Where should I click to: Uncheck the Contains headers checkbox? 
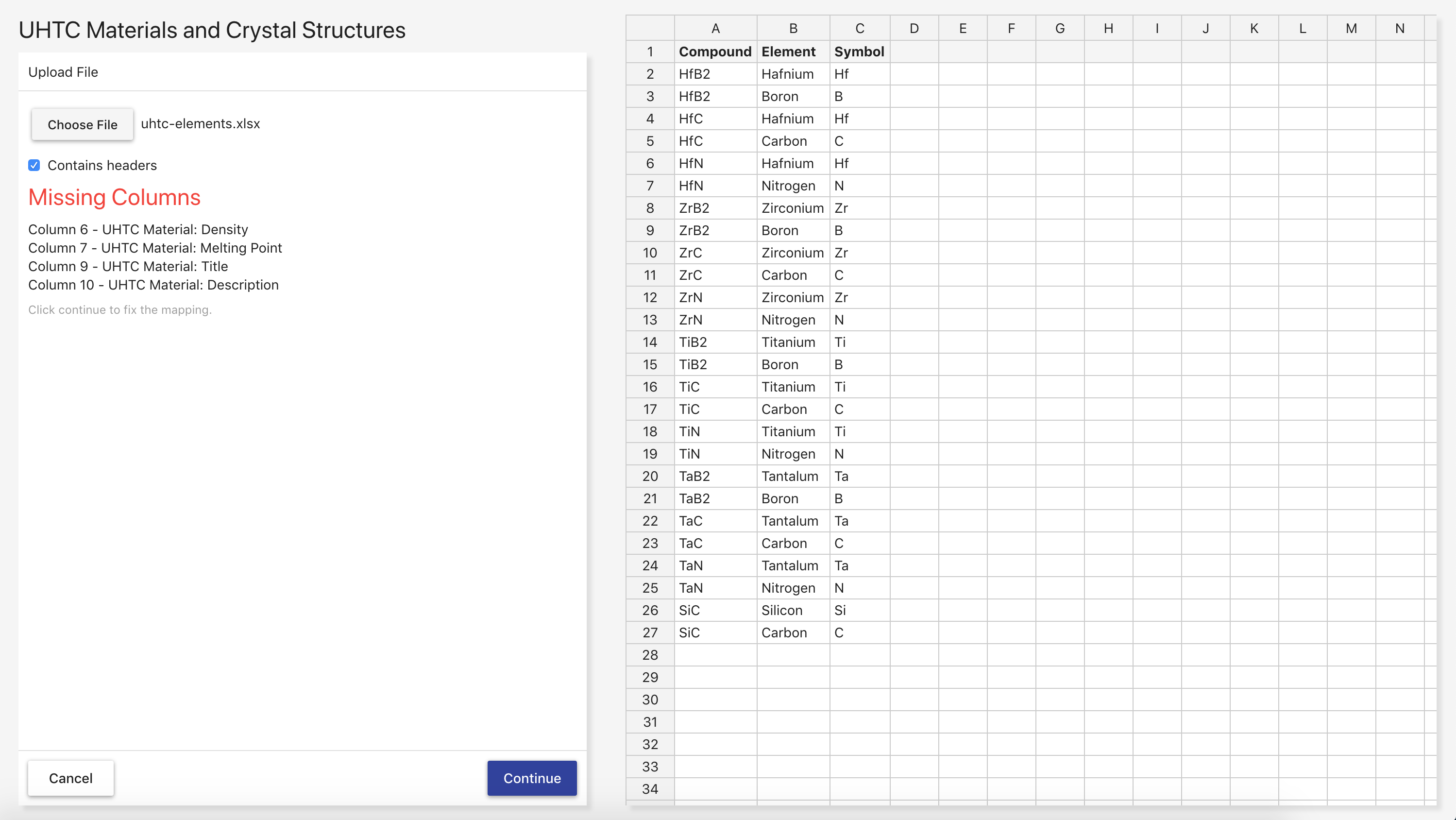(x=34, y=165)
